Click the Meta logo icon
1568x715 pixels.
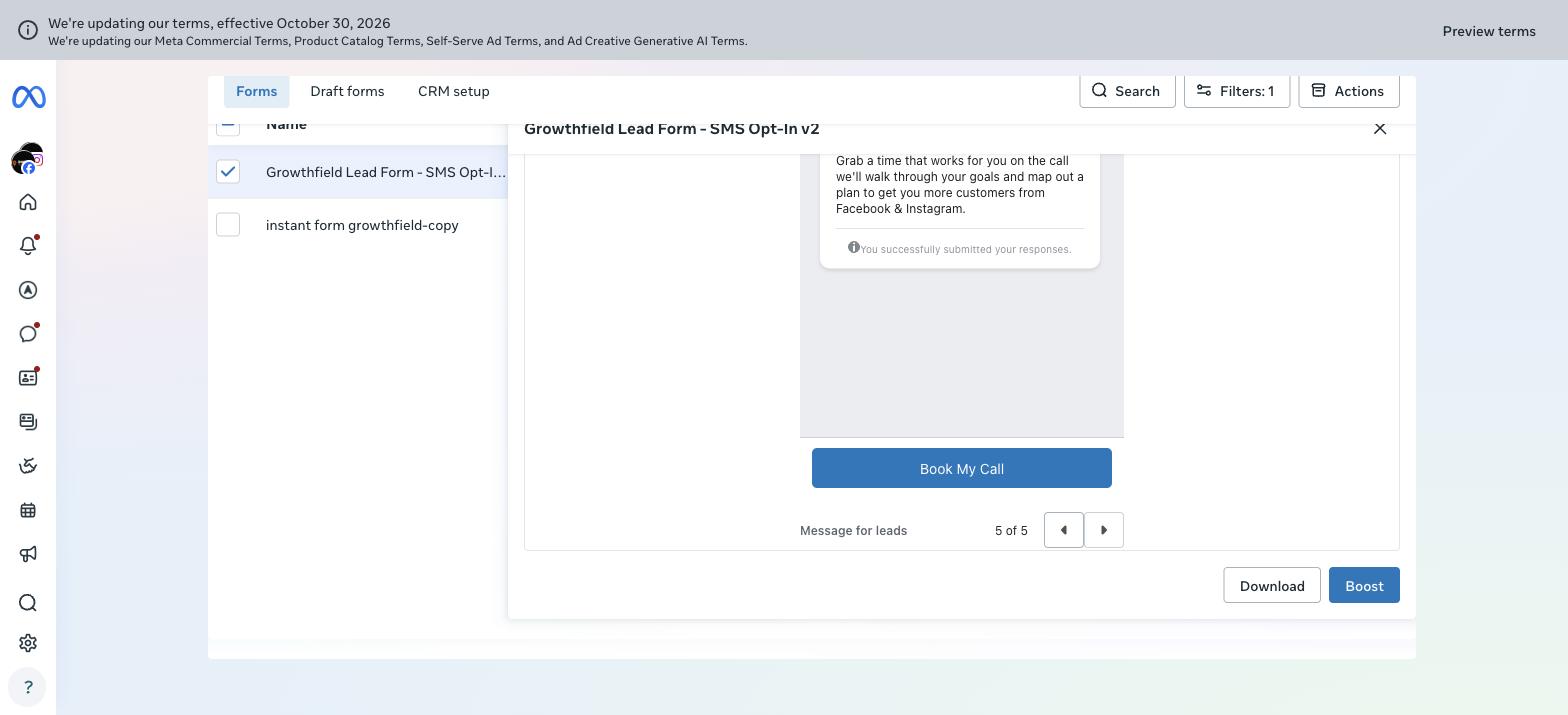pos(28,97)
